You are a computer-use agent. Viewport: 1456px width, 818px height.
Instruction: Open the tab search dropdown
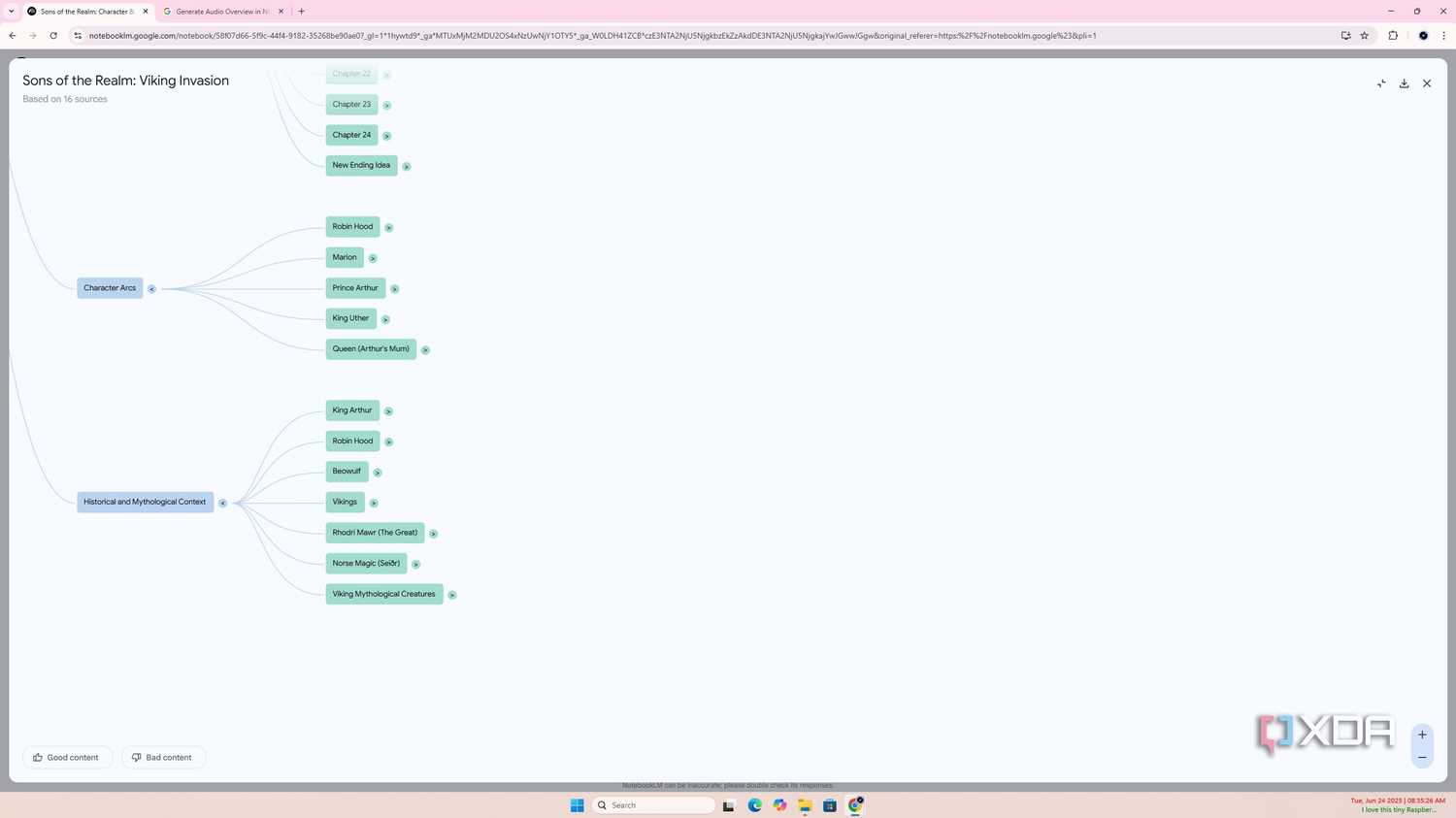pyautogui.click(x=12, y=12)
